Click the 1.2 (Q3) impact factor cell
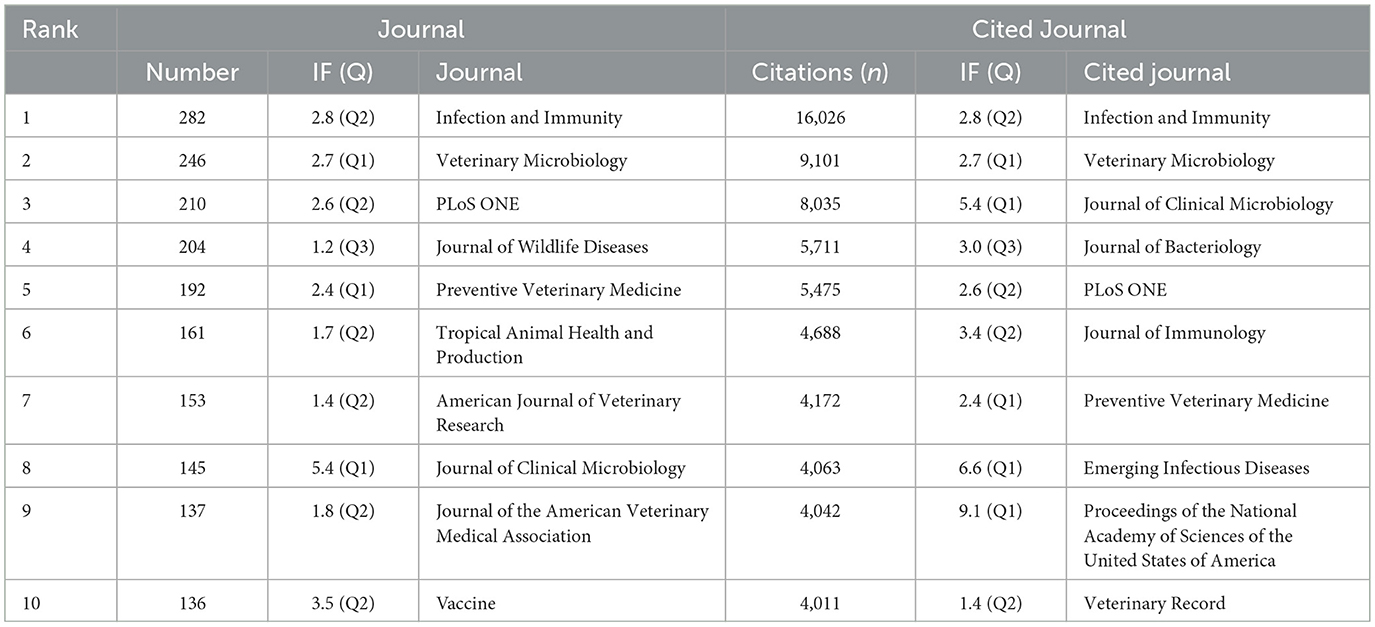1375x627 pixels. tap(342, 247)
